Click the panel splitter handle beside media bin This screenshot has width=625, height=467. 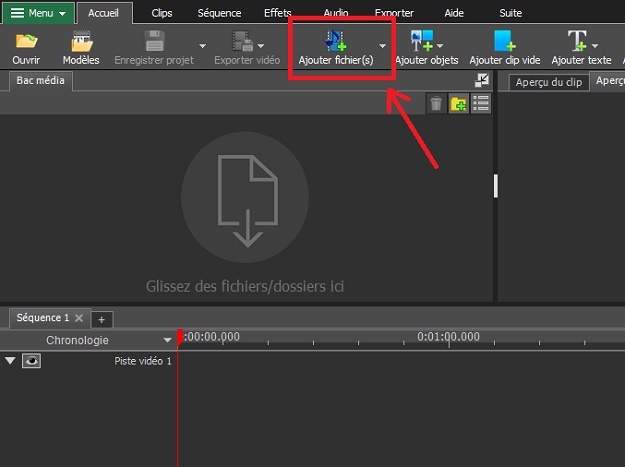[495, 186]
